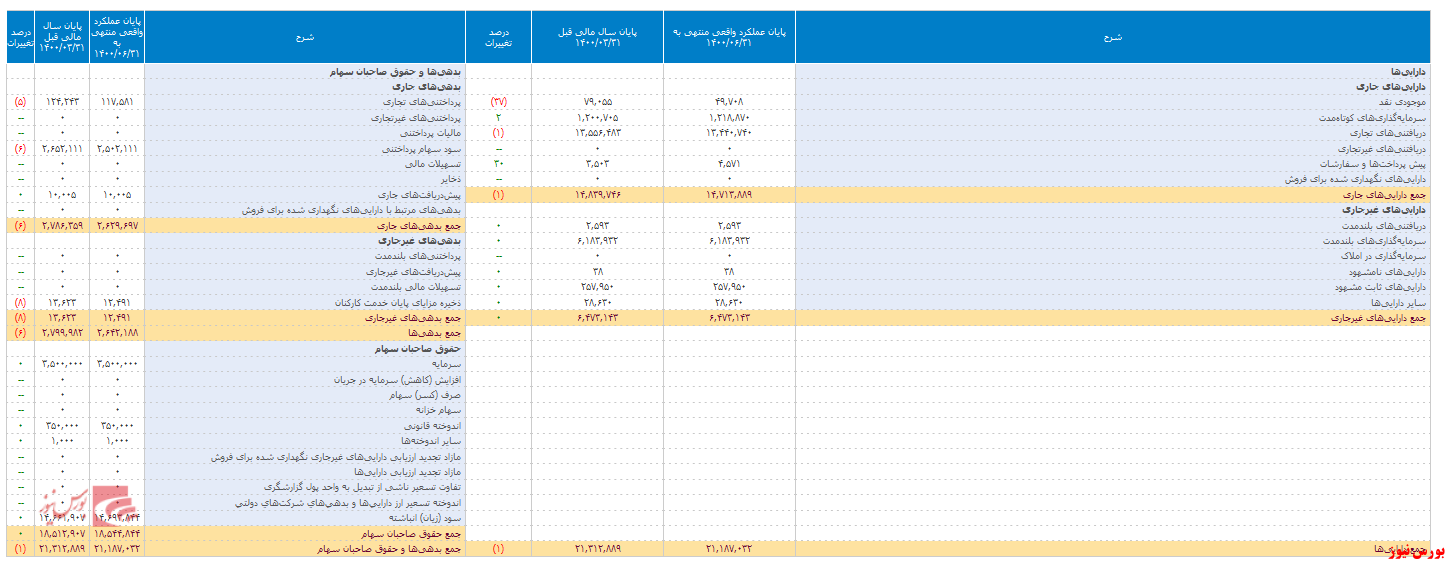
Task: Click assets-side grand total ۲۱,۱۸۷,۰۳۲
Action: pyautogui.click(x=729, y=549)
